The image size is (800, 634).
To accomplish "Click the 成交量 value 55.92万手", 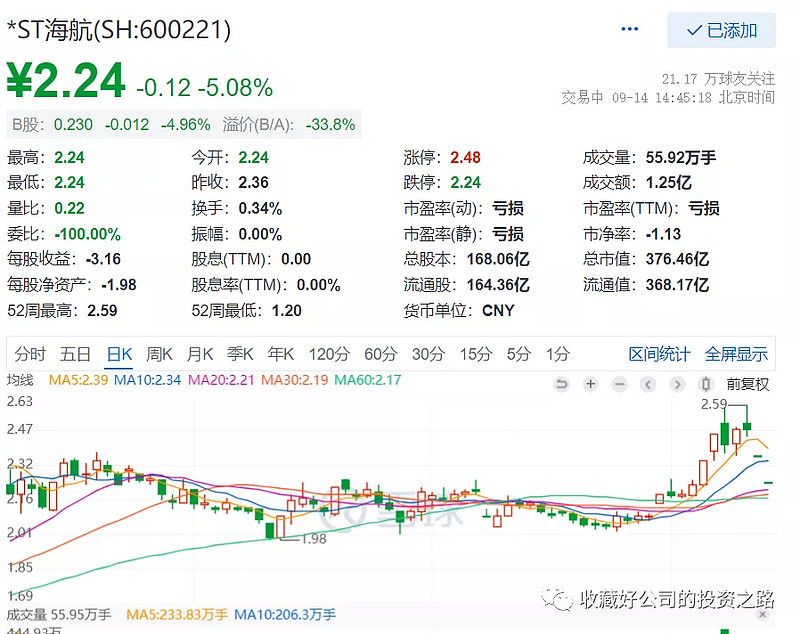I will (681, 157).
